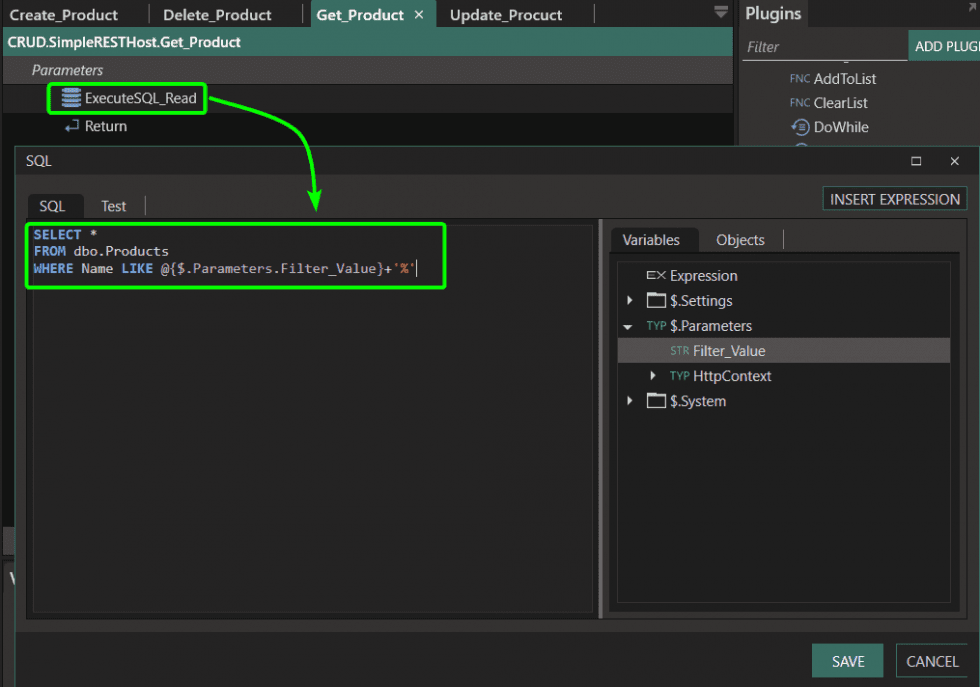Open the tab list dropdown arrow
Viewport: 980px width, 687px height.
click(721, 13)
